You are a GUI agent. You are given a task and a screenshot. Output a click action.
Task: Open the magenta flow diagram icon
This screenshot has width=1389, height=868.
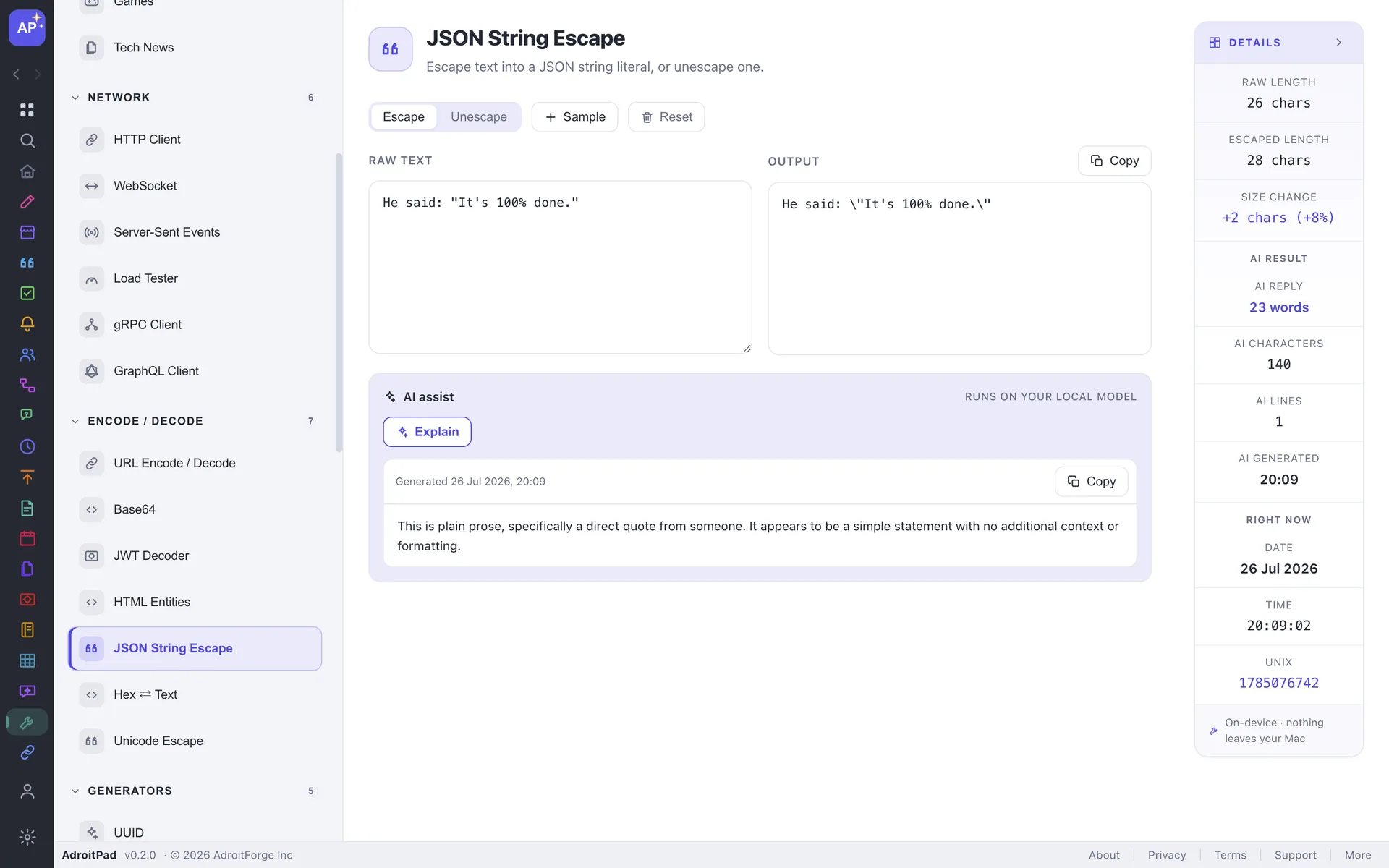click(27, 385)
